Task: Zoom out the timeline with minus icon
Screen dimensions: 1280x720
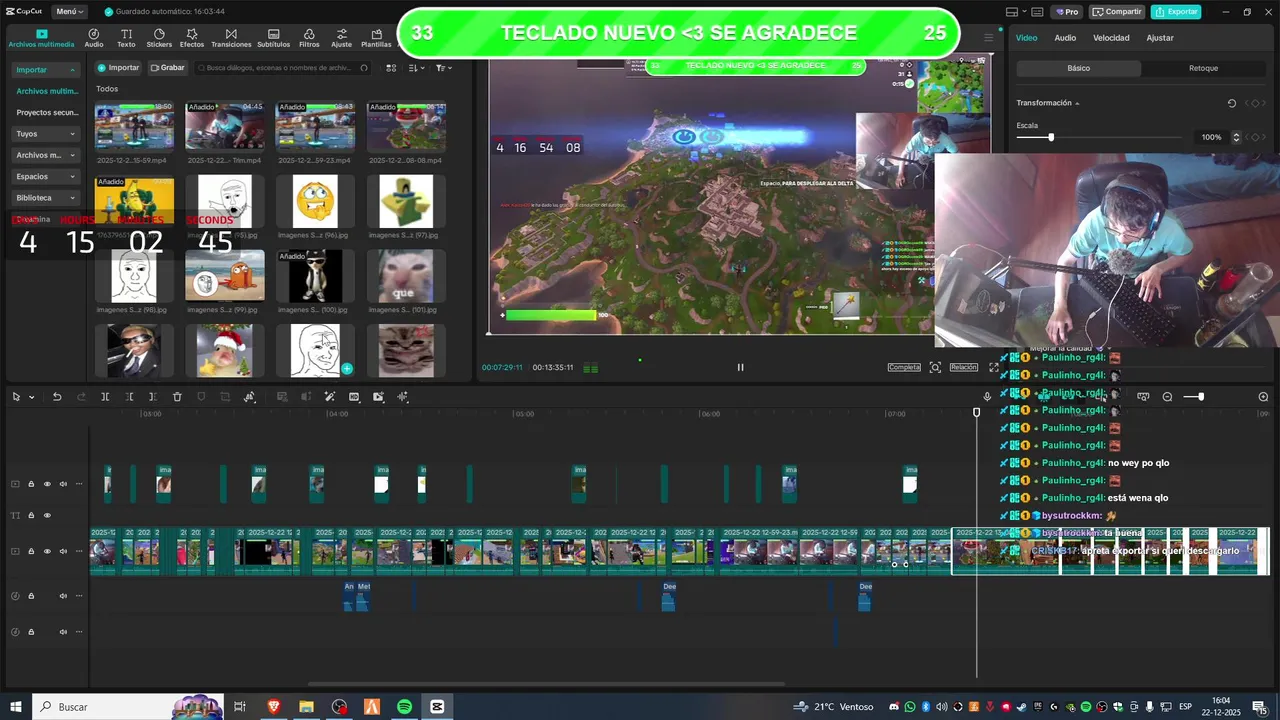Action: click(1167, 397)
